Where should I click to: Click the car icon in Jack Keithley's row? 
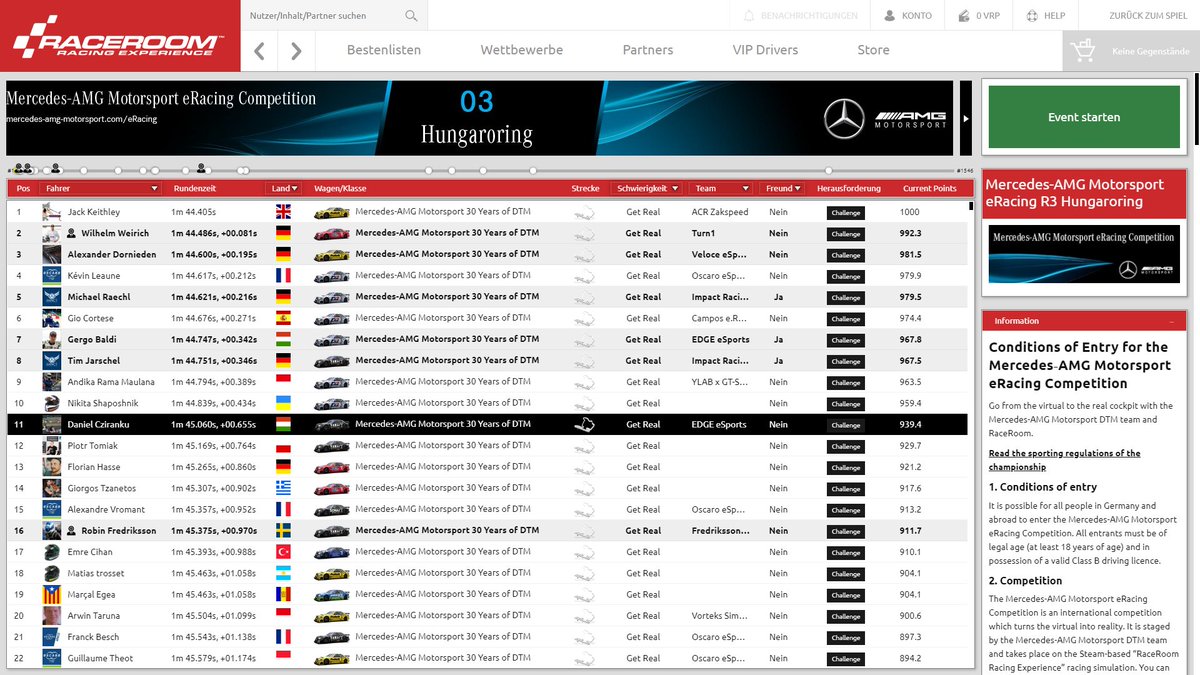[331, 212]
